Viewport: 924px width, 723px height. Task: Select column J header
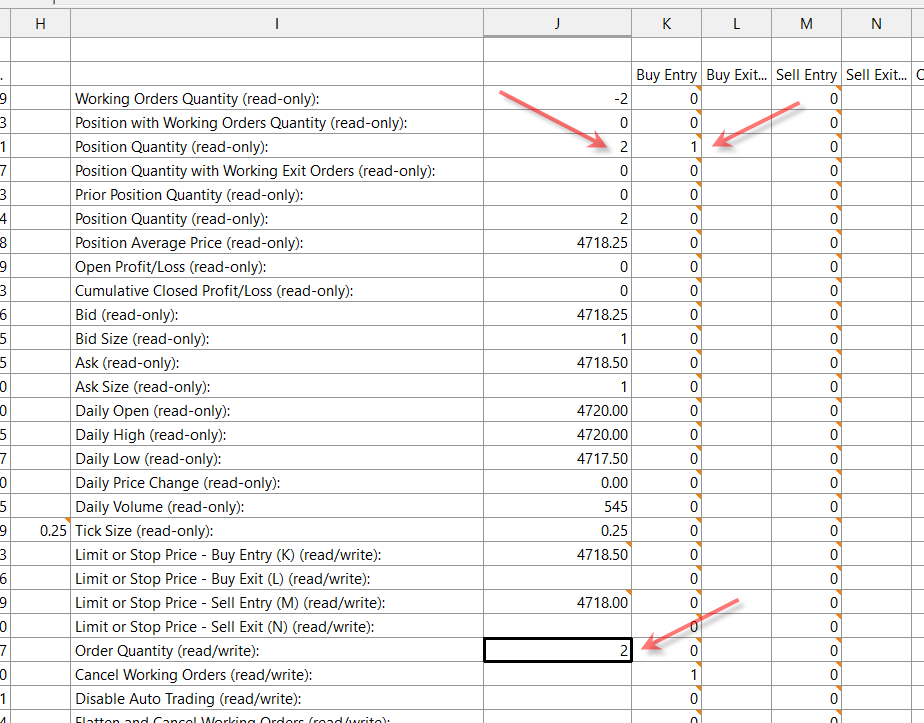[557, 24]
